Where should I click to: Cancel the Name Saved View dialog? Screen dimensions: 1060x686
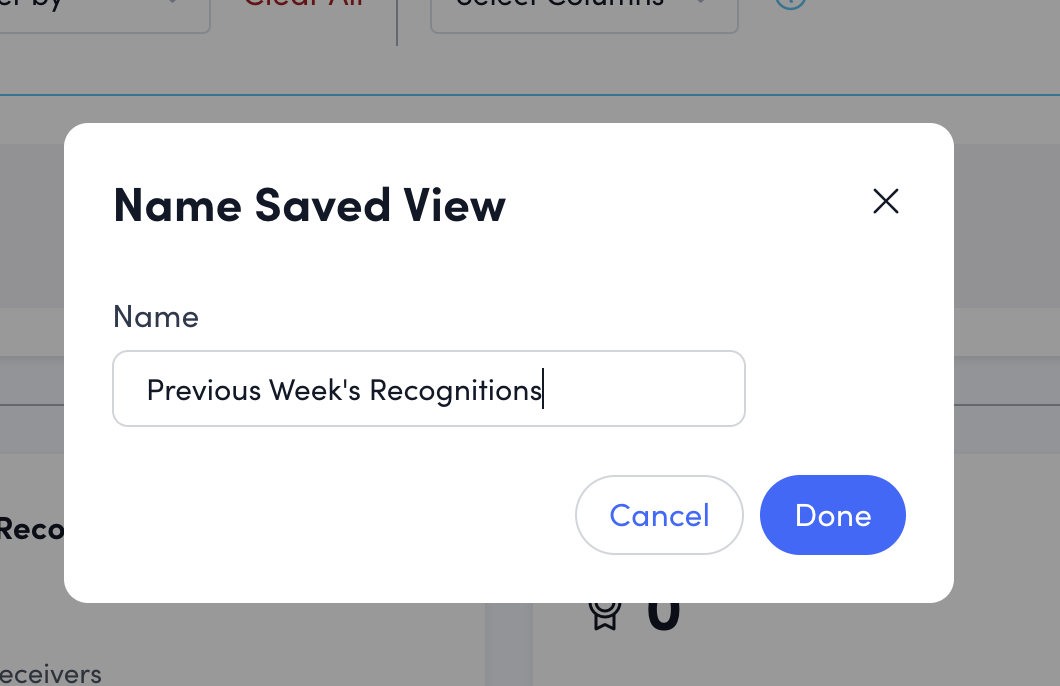click(659, 515)
